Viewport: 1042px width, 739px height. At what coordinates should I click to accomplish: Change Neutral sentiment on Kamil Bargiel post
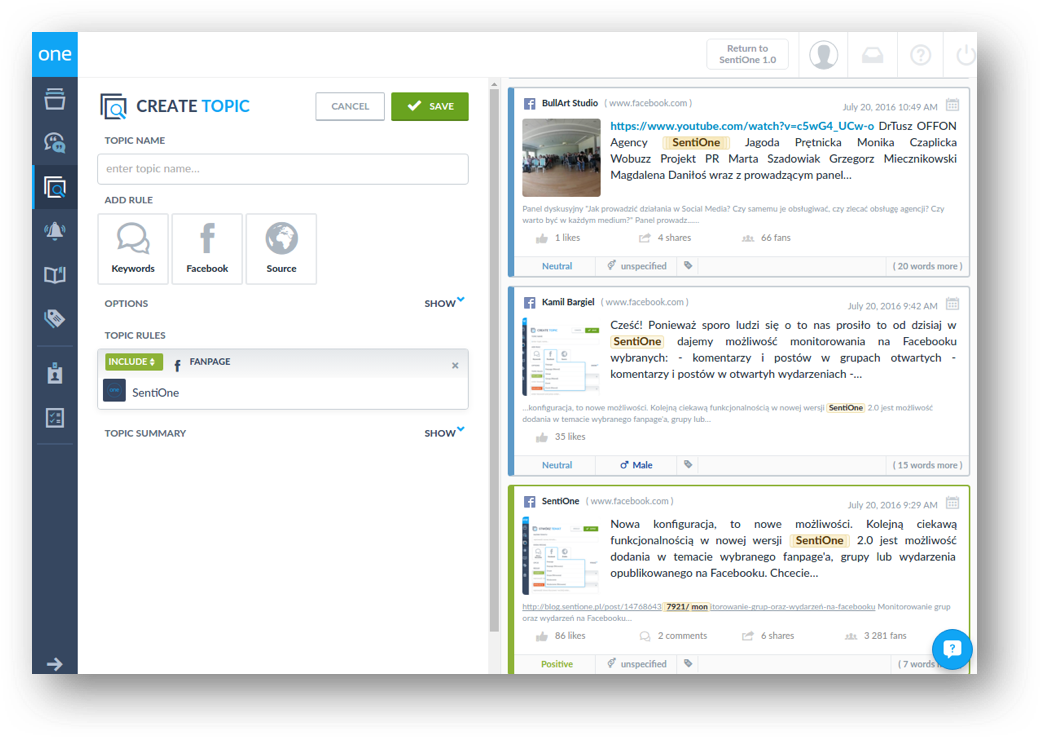556,465
